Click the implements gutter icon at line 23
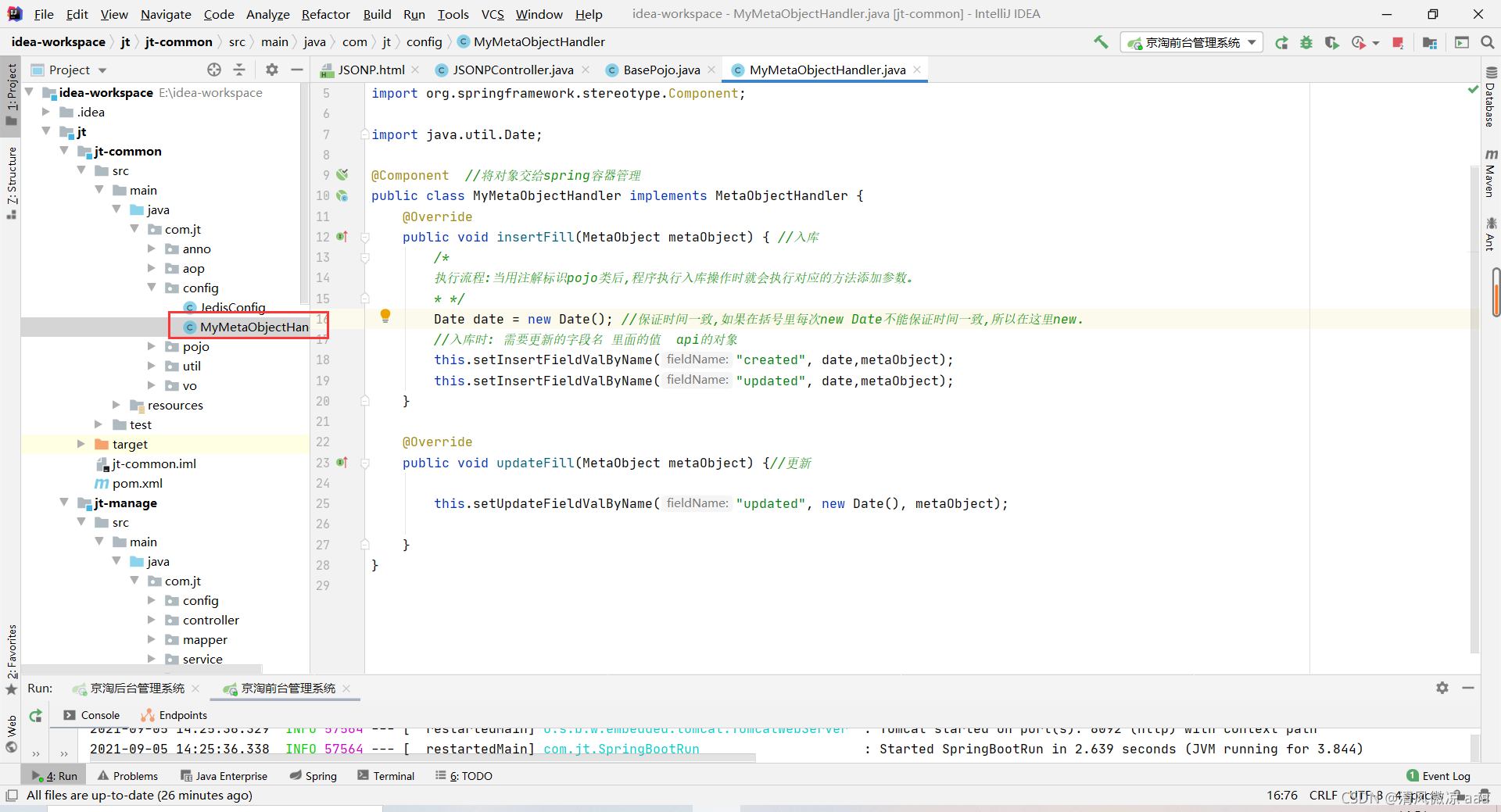 coord(342,462)
